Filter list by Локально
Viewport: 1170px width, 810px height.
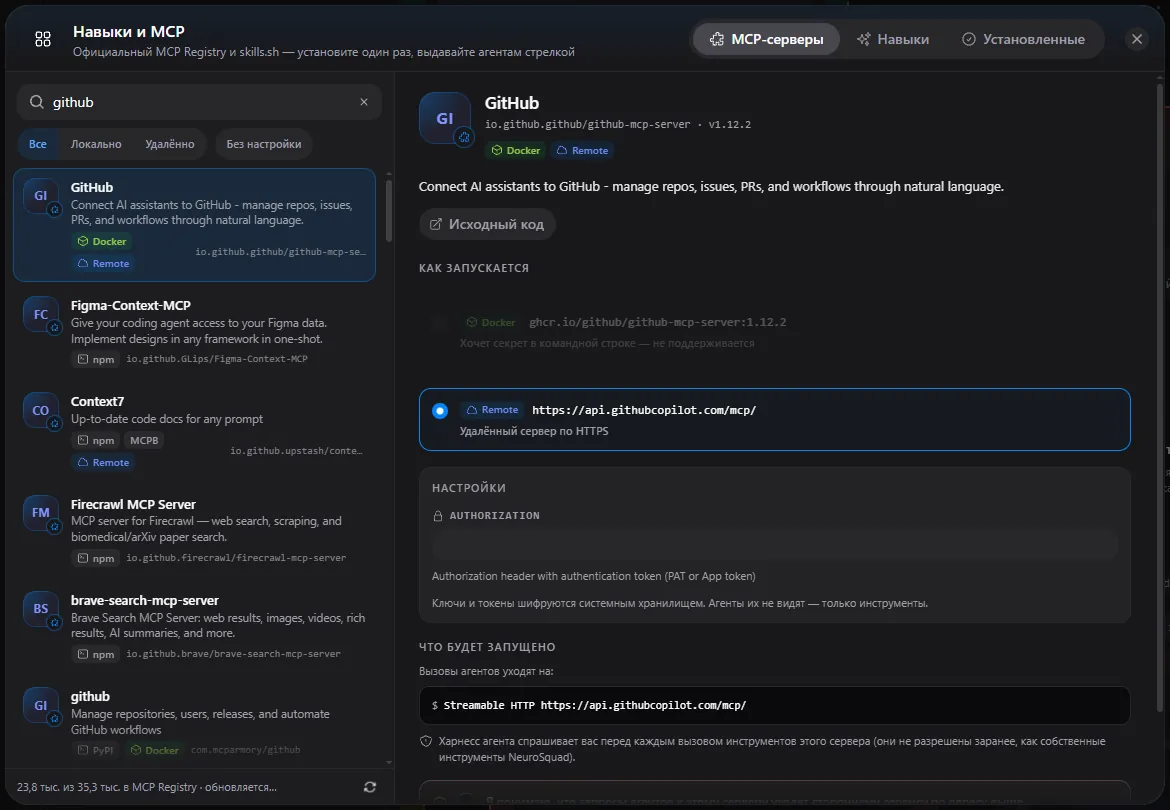click(96, 144)
